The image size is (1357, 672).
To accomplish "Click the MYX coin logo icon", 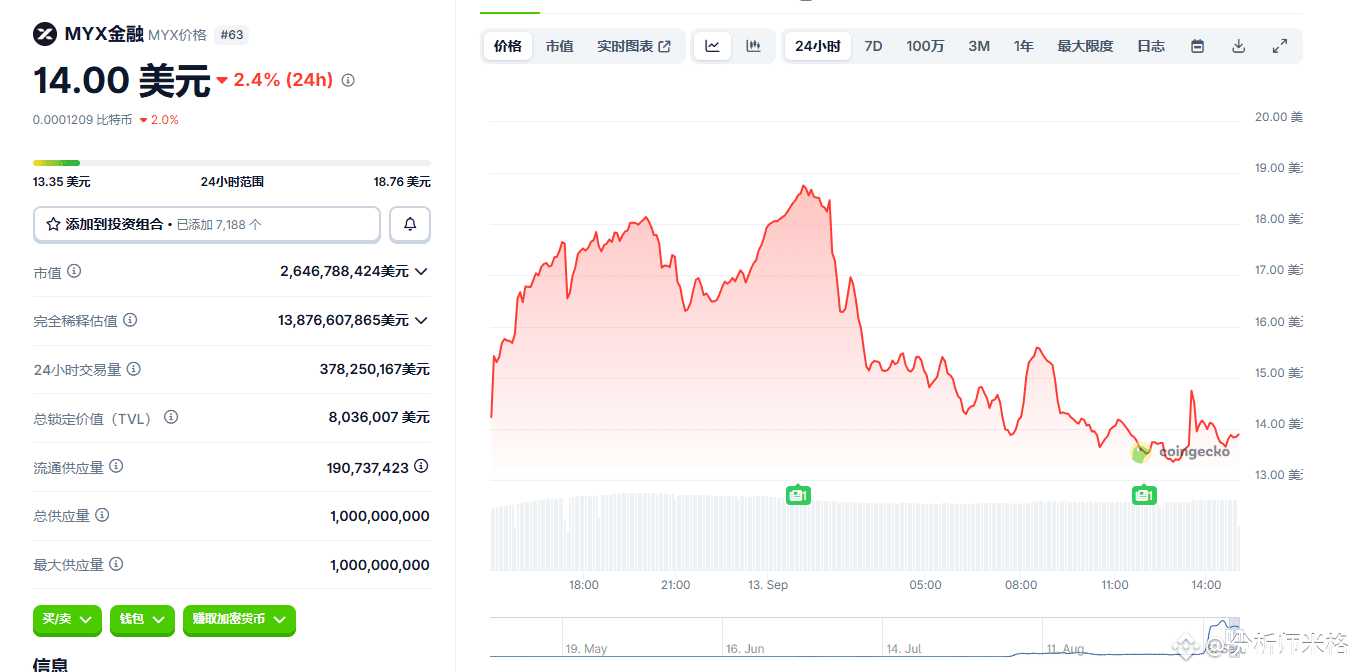I will pyautogui.click(x=45, y=34).
